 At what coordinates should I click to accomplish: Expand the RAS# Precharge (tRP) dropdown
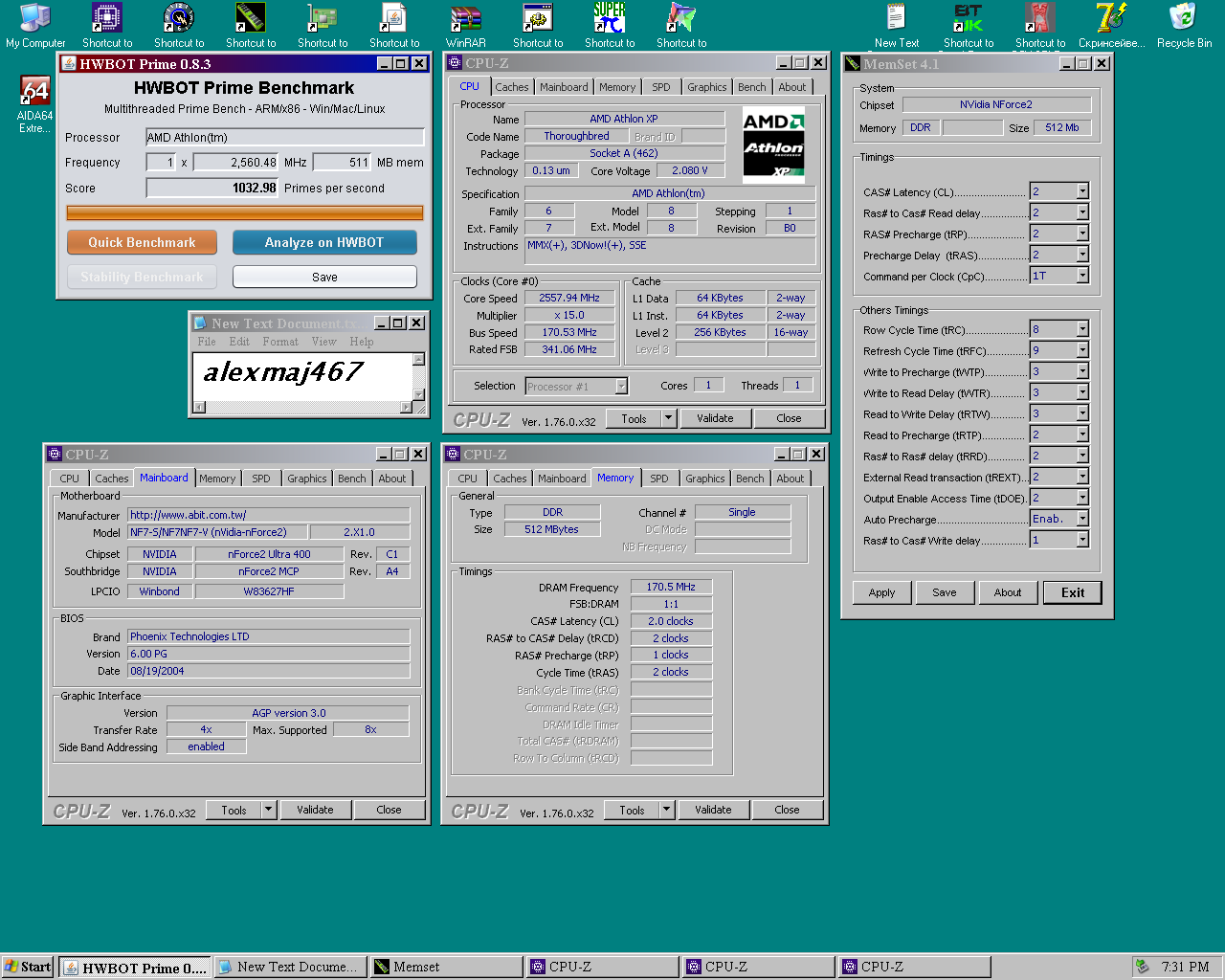coord(1082,234)
